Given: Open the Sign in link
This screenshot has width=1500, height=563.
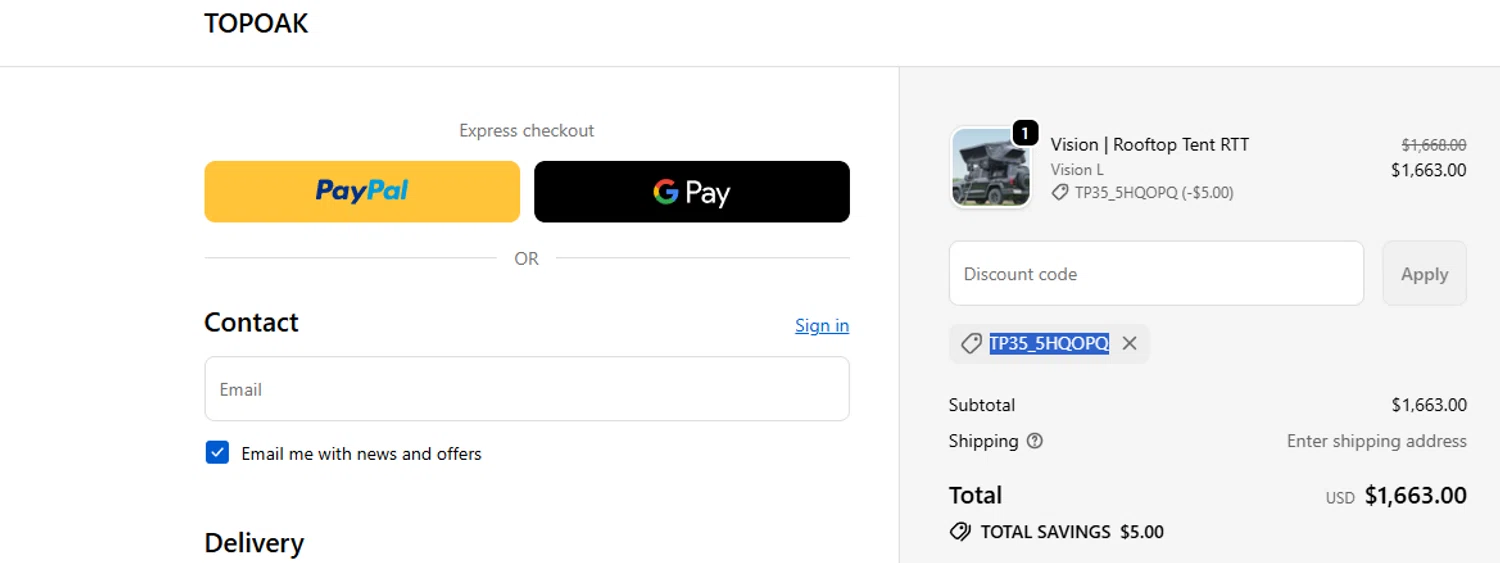Looking at the screenshot, I should [x=821, y=326].
